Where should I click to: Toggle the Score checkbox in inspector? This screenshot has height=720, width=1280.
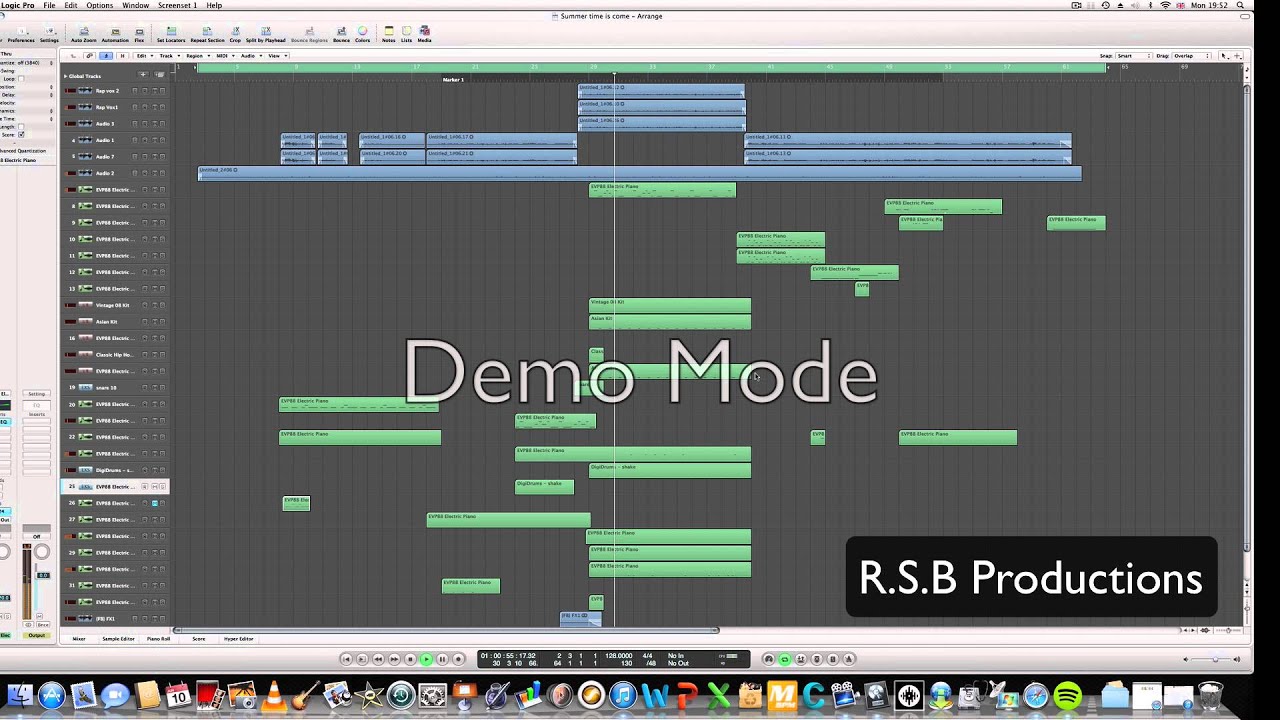pyautogui.click(x=21, y=134)
